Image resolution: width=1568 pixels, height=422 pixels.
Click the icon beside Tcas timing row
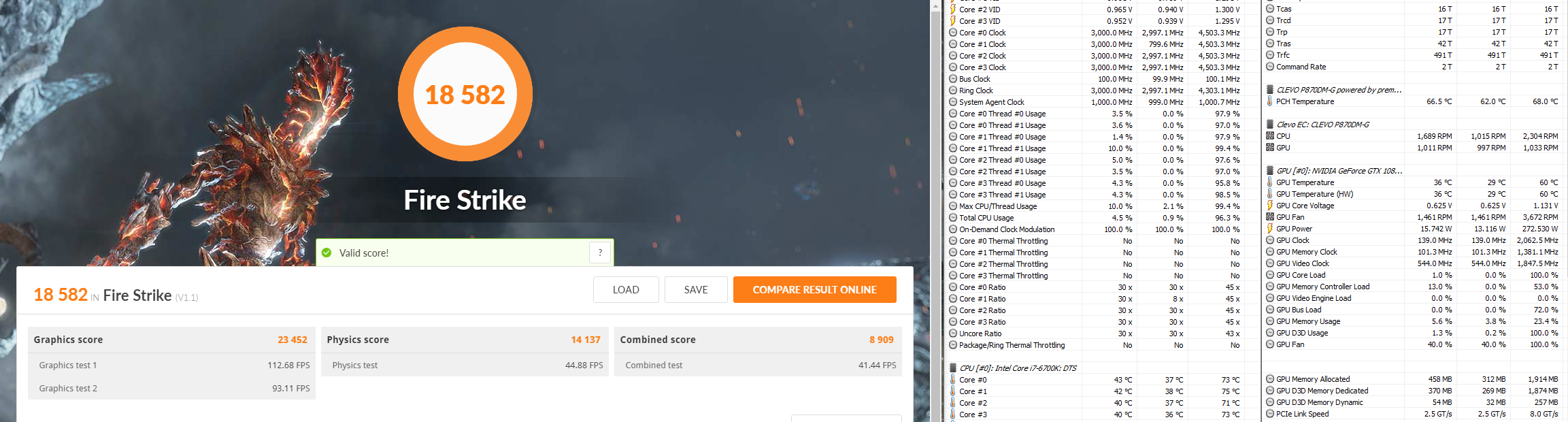(x=1270, y=9)
